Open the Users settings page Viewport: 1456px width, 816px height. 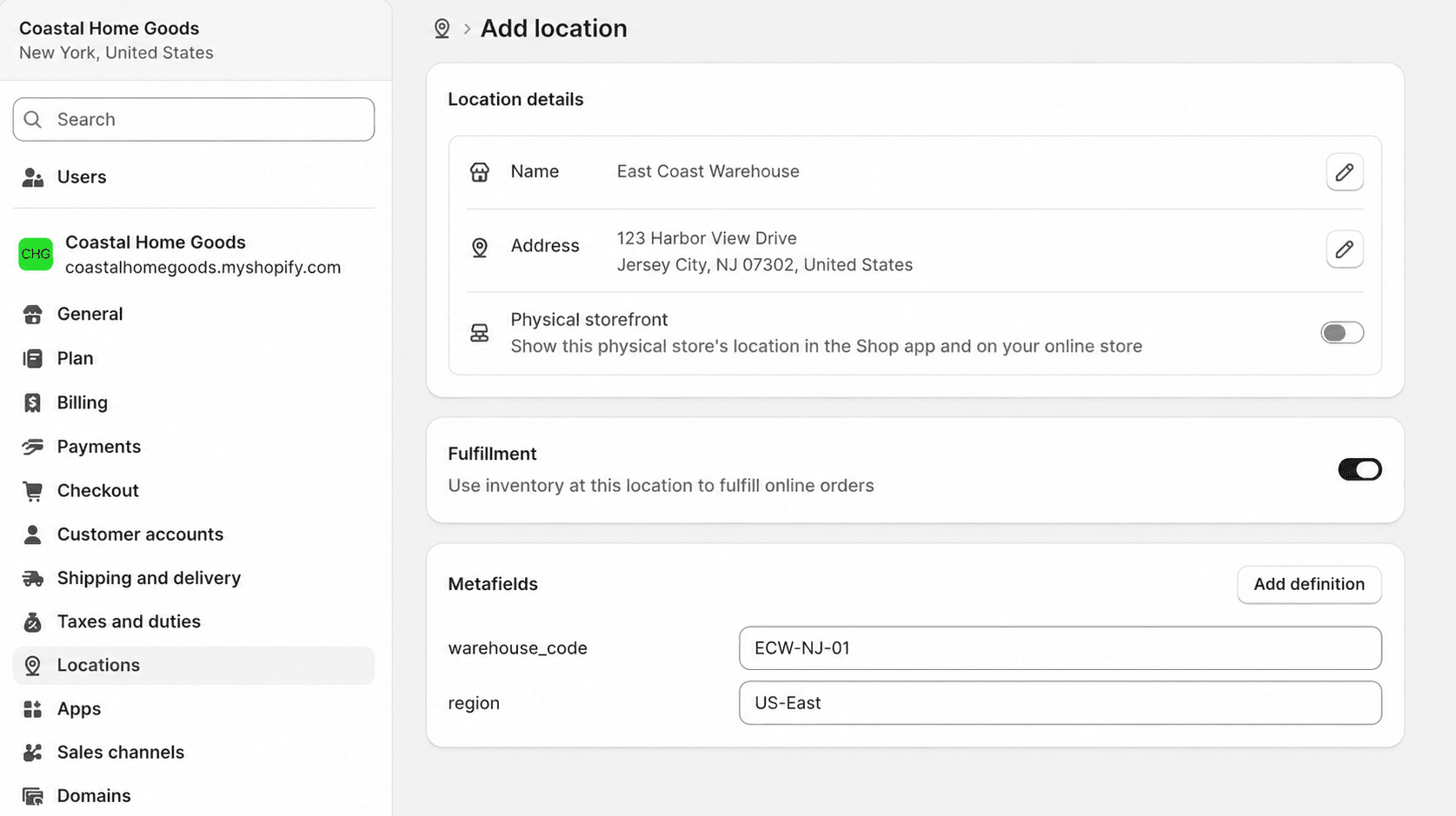click(x=193, y=177)
